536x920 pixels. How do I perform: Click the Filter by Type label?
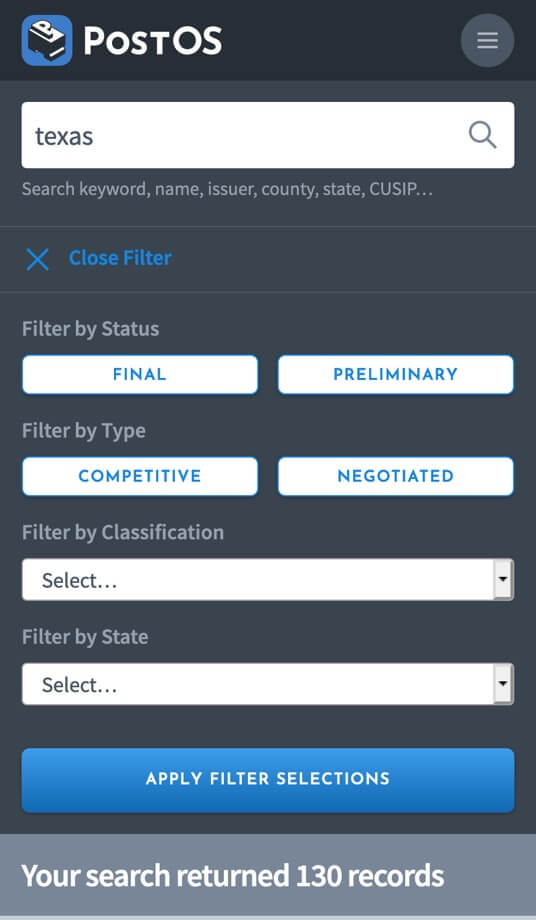tap(84, 431)
